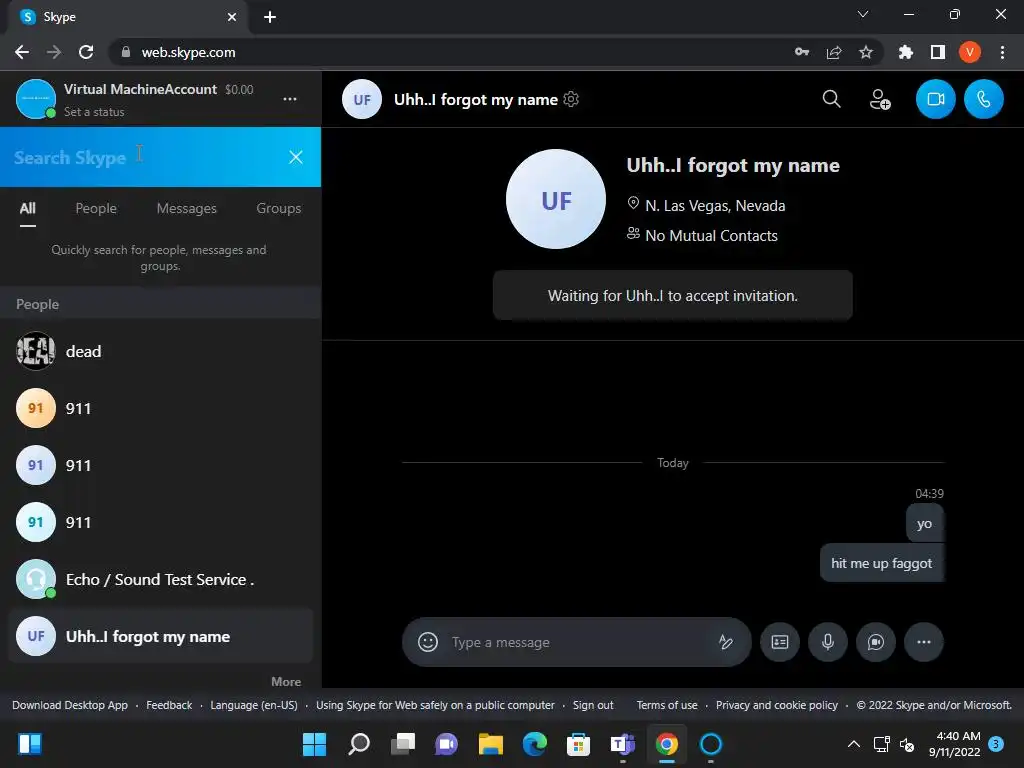Open Windows taskbar search
Viewport: 1024px width, 768px height.
pos(359,744)
